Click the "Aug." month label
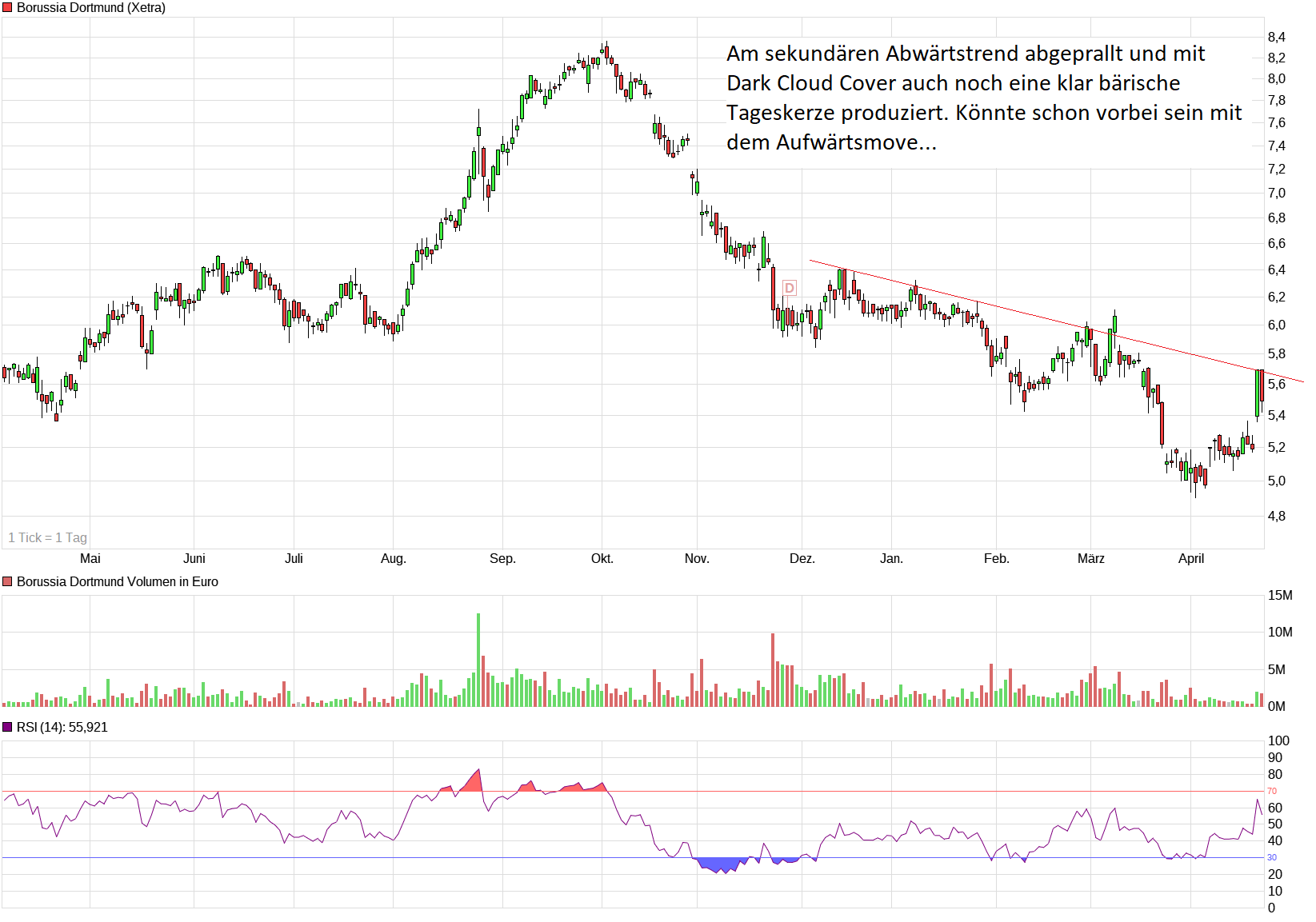This screenshot has height=922, width=1316. [394, 559]
